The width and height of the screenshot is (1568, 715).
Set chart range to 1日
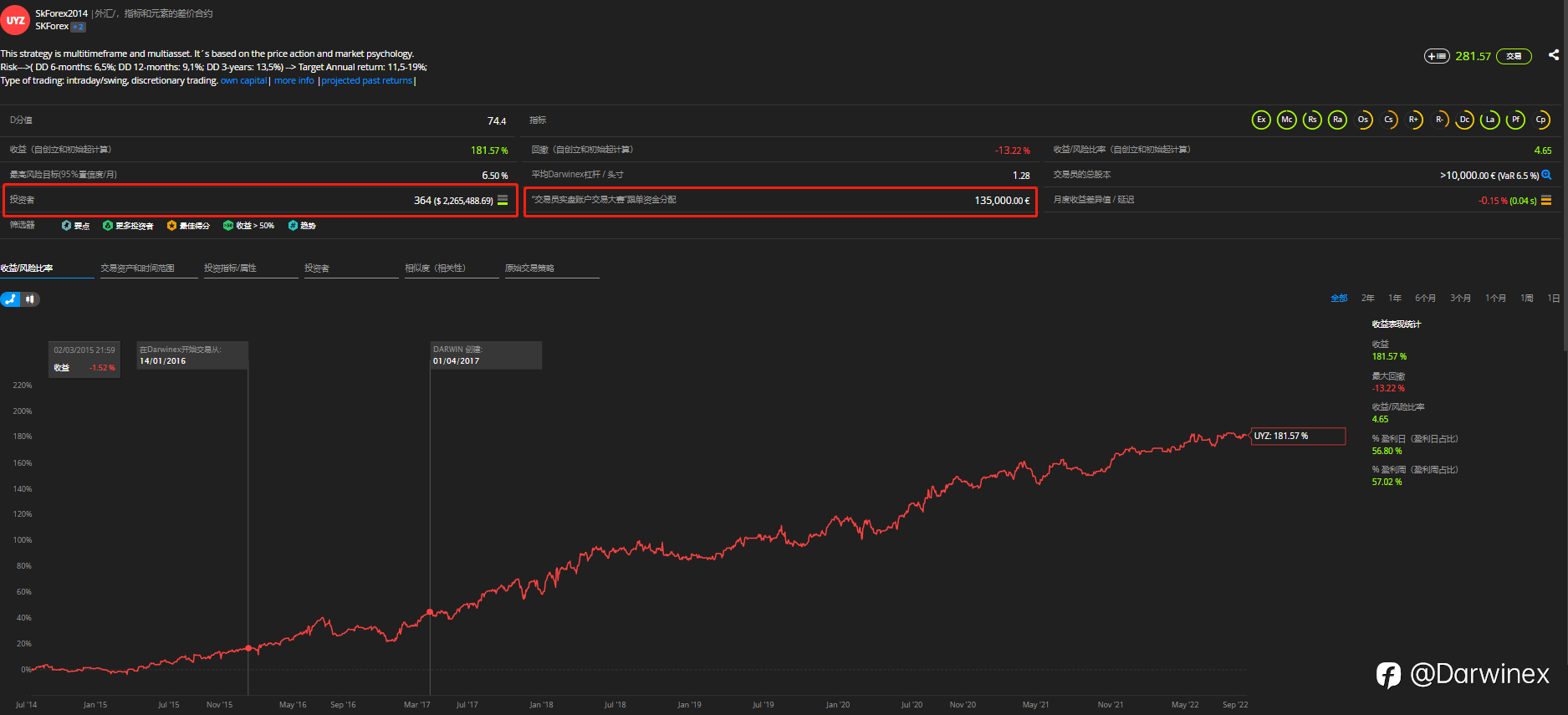click(1553, 299)
